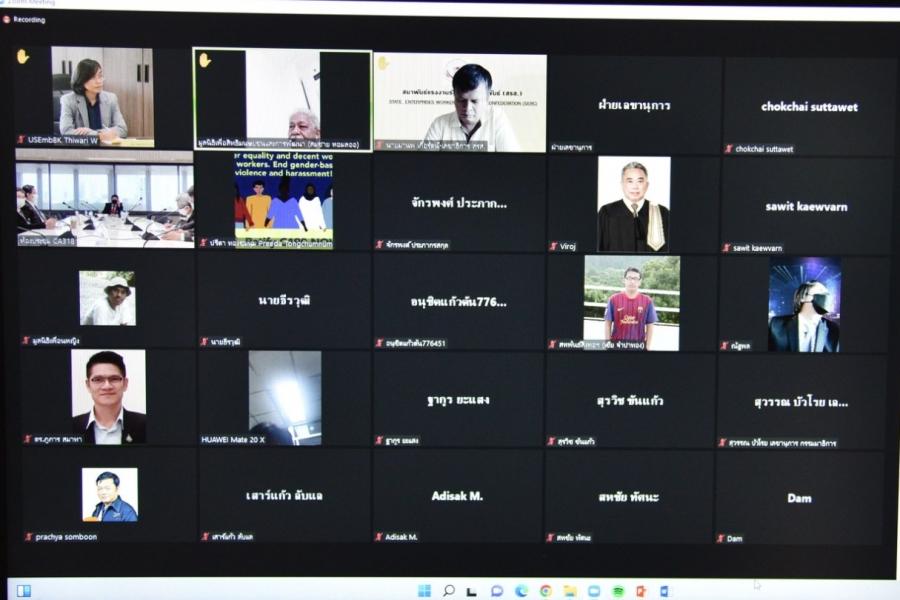Click muted microphone icon next to Adisak M.

tap(379, 537)
